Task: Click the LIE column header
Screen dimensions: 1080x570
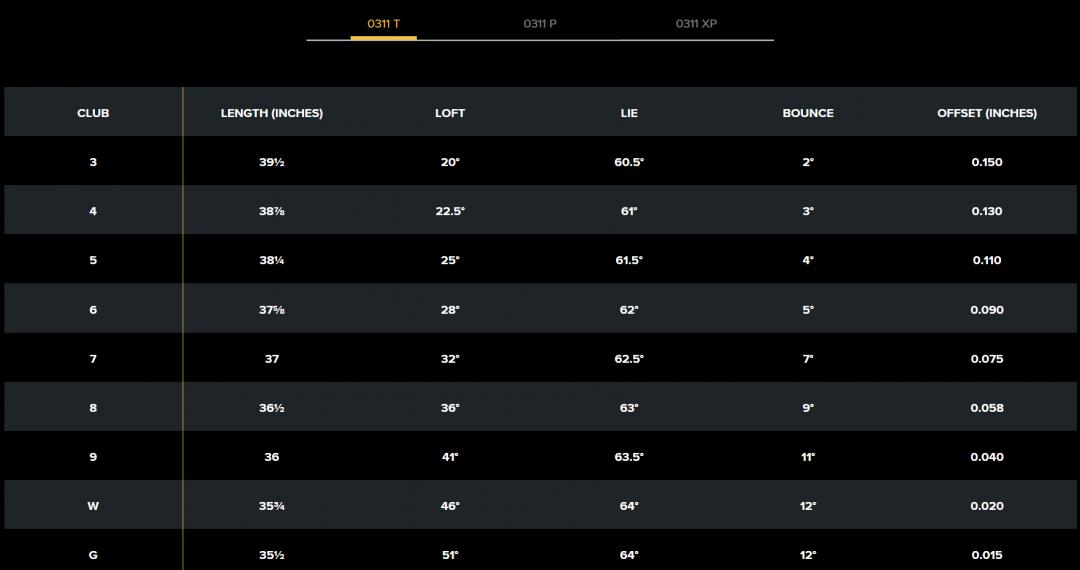Action: pos(629,113)
